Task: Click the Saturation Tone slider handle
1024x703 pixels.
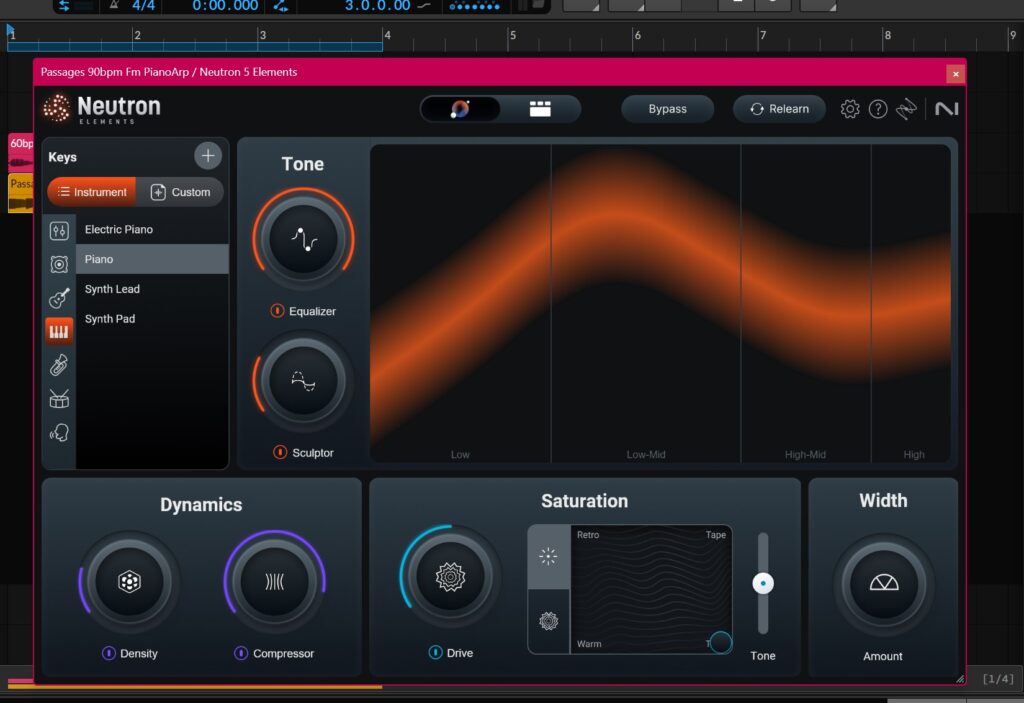Action: coord(763,583)
